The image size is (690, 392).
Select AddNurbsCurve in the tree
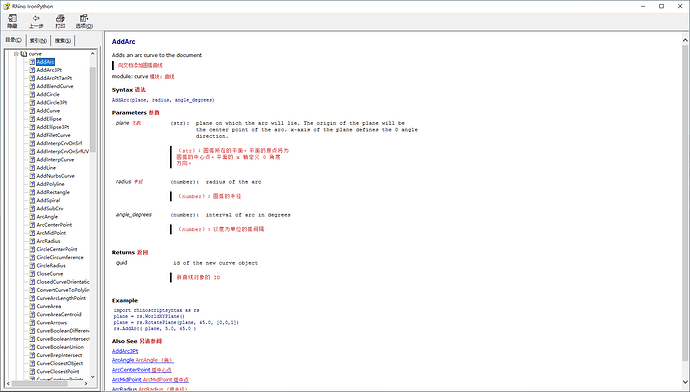pyautogui.click(x=55, y=176)
